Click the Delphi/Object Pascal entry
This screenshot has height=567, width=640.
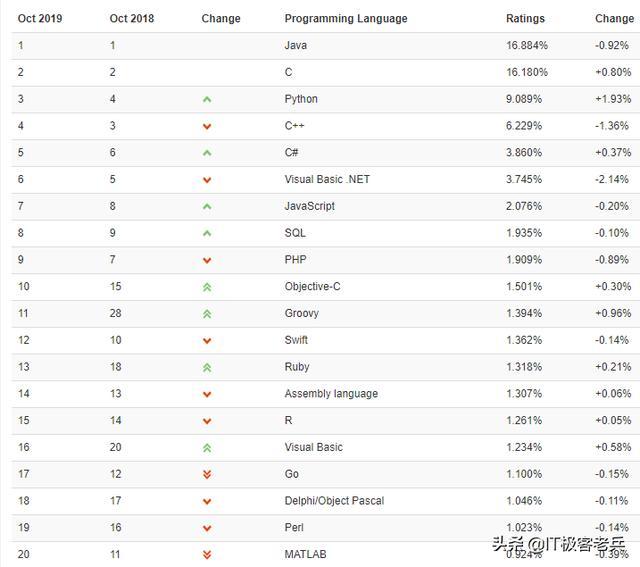point(334,500)
